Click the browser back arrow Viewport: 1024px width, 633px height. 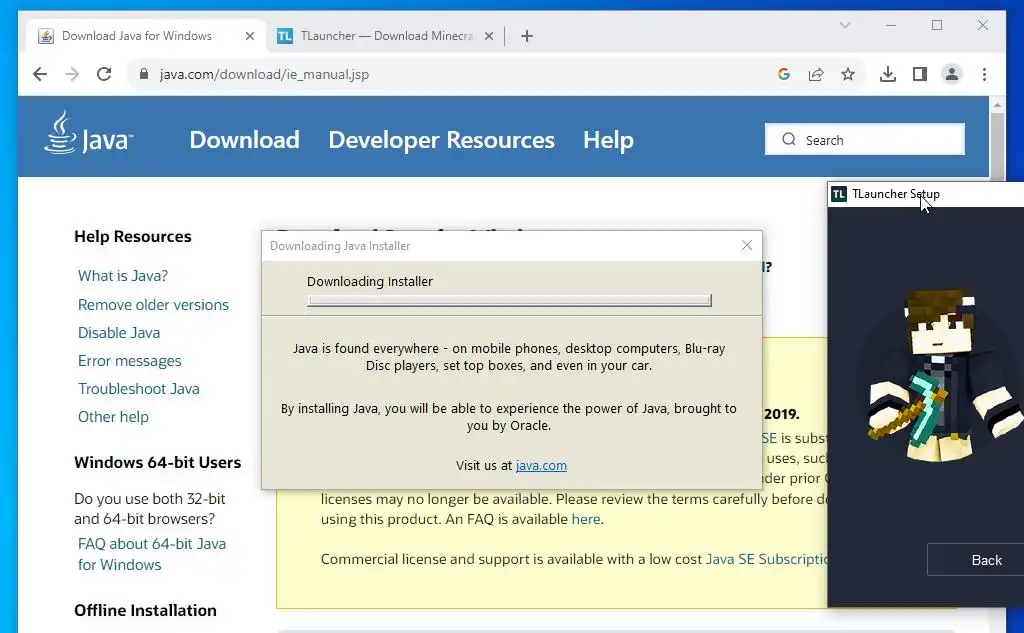[40, 74]
